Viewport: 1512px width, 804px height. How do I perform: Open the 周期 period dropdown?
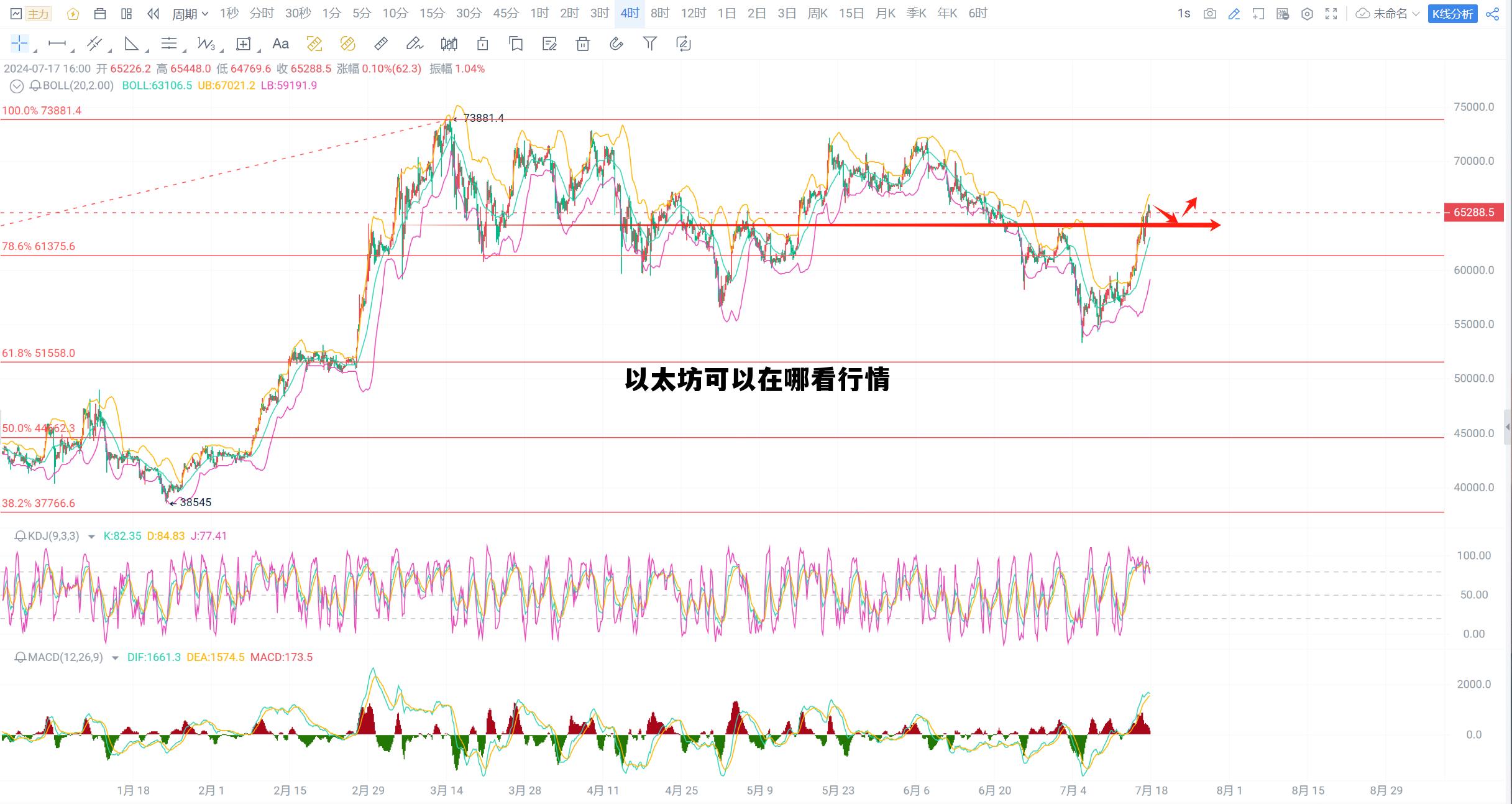click(x=190, y=13)
